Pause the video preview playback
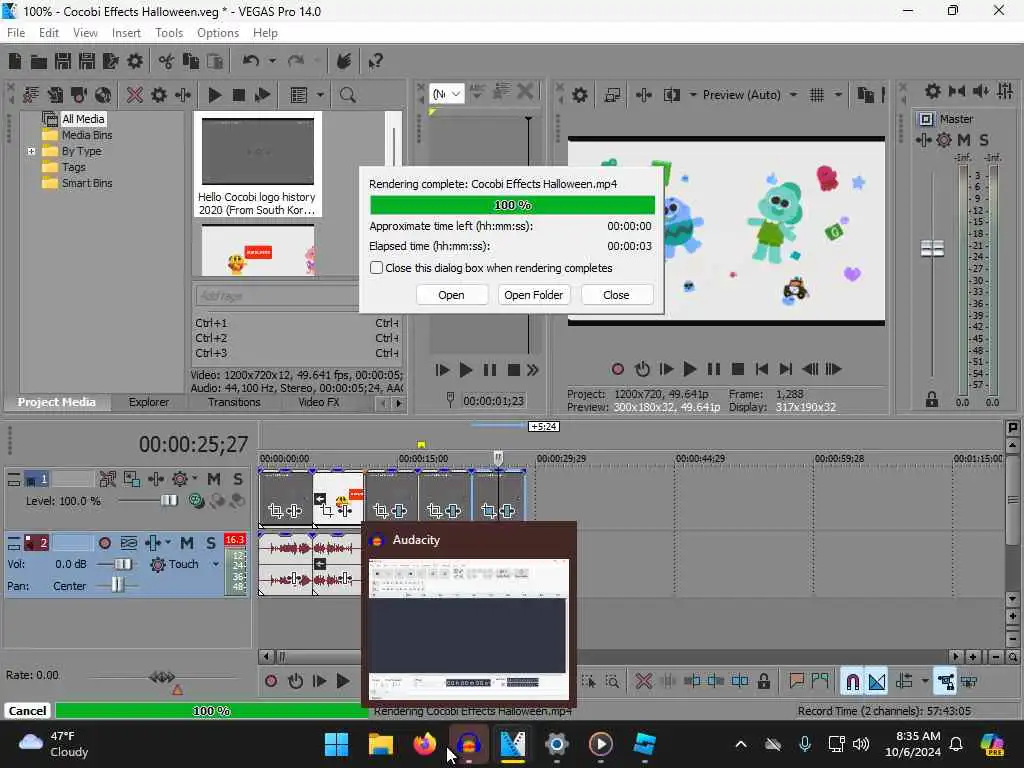The width and height of the screenshot is (1024, 768). click(x=713, y=369)
